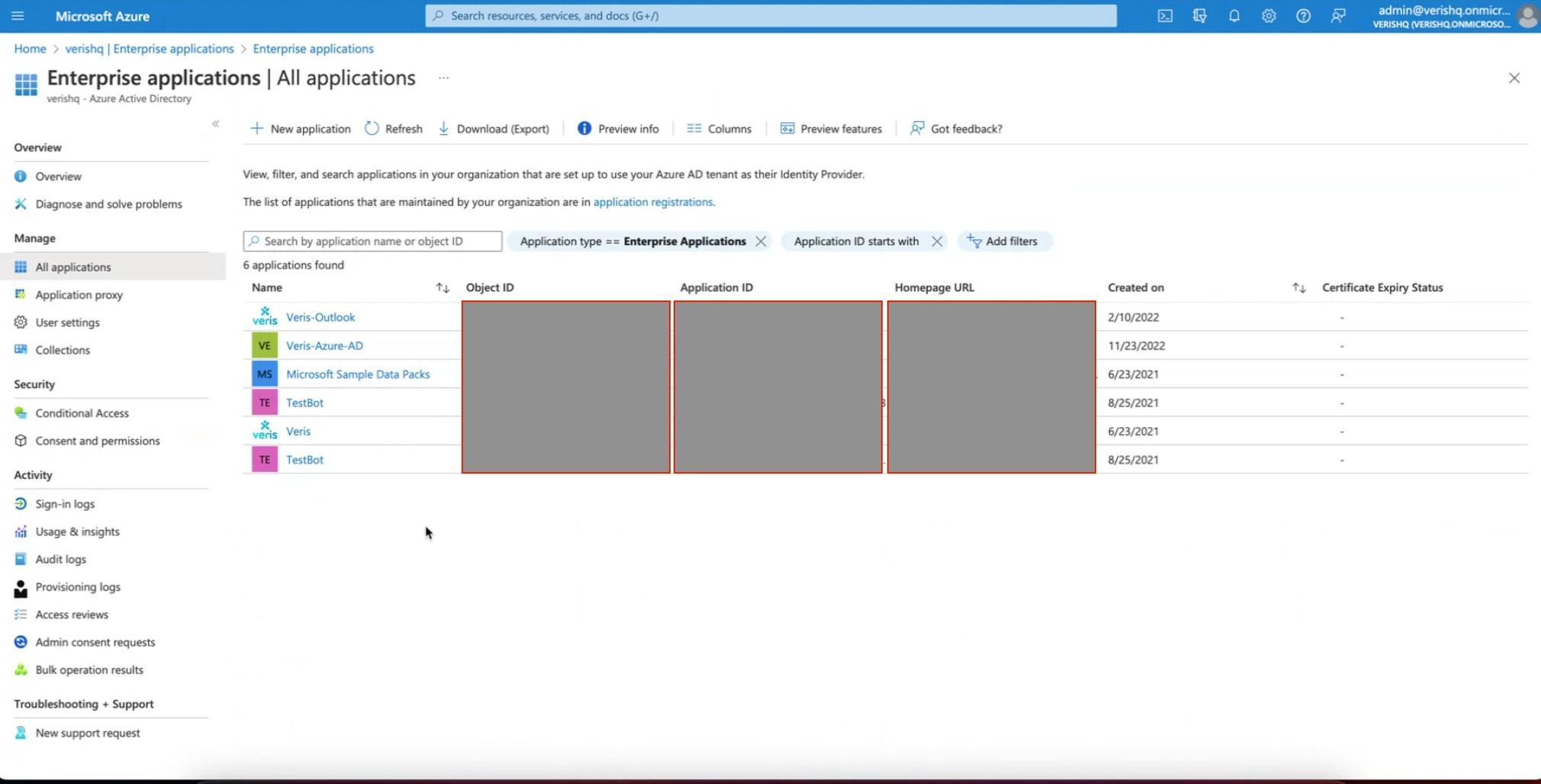Image resolution: width=1541 pixels, height=784 pixels.
Task: Click the application name search field
Action: (372, 242)
